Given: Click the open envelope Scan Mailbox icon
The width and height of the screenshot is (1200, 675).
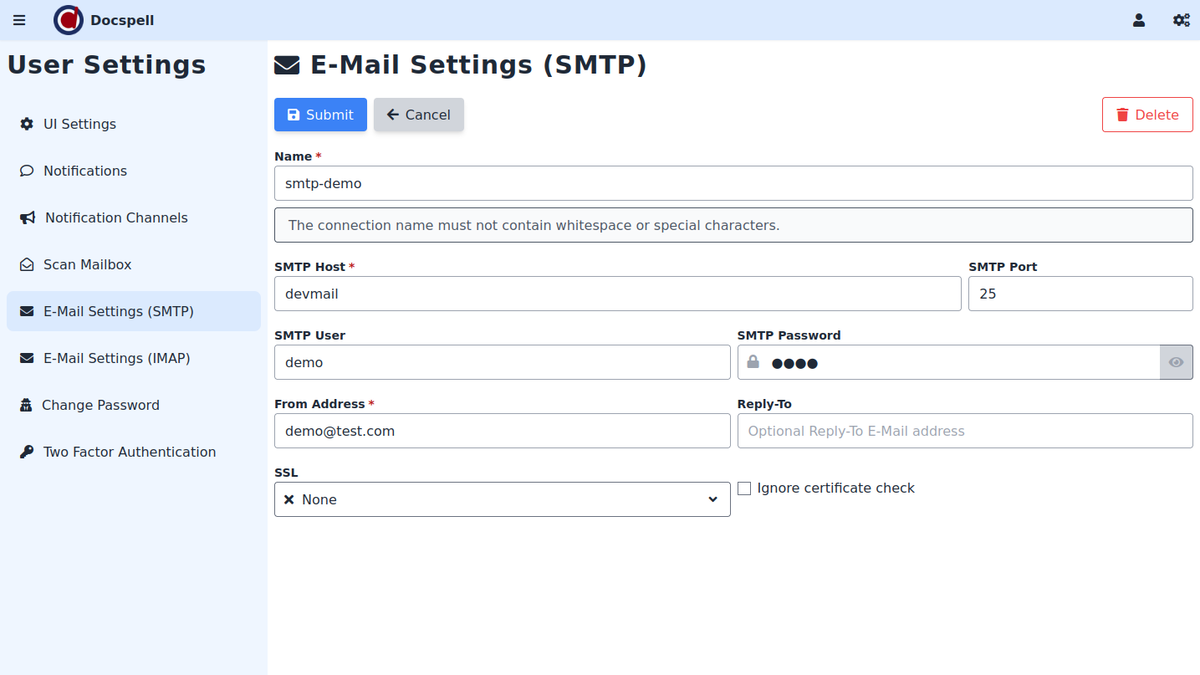Looking at the screenshot, I should point(27,265).
